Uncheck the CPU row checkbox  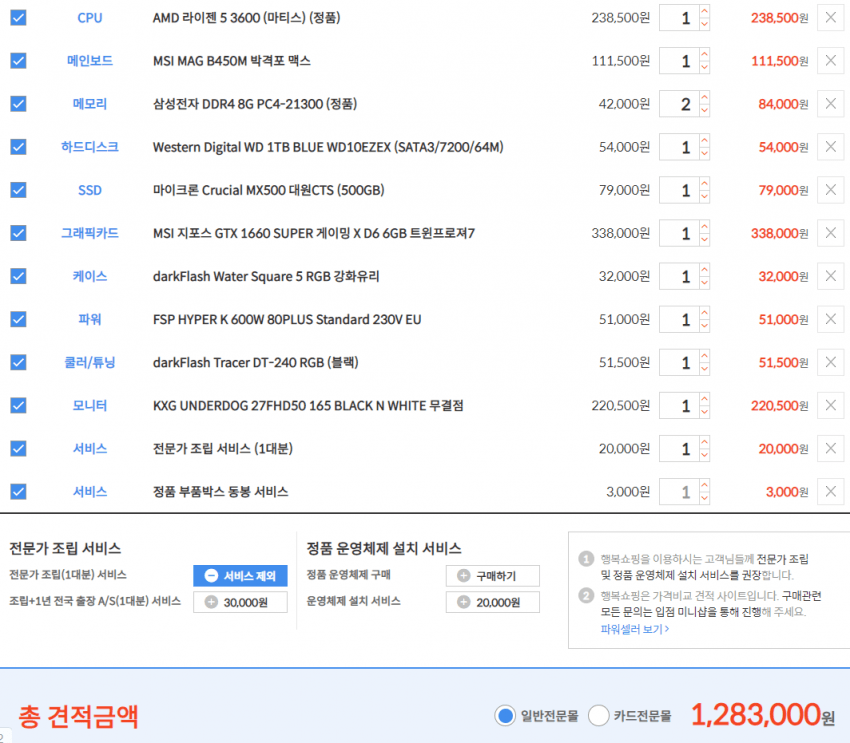(18, 17)
